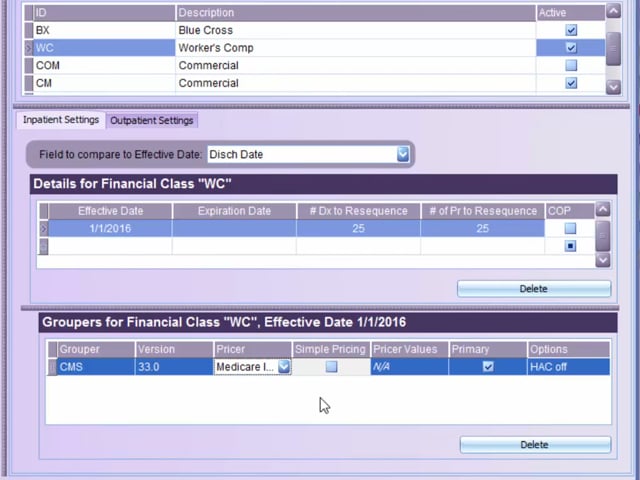
Task: Click empty Expiration Date cell for 1/1/2016
Action: (234, 228)
